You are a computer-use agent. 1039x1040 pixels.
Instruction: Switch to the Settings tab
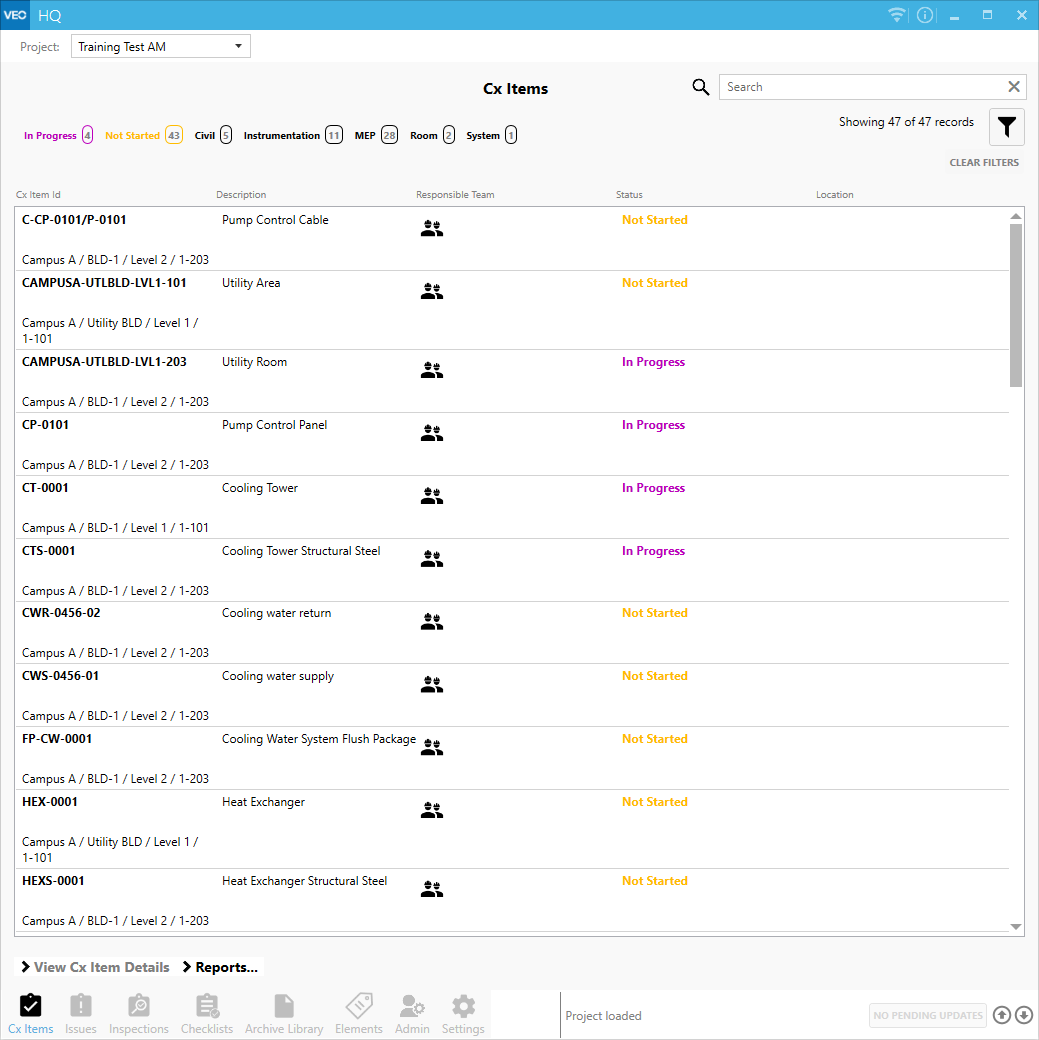pos(463,1013)
